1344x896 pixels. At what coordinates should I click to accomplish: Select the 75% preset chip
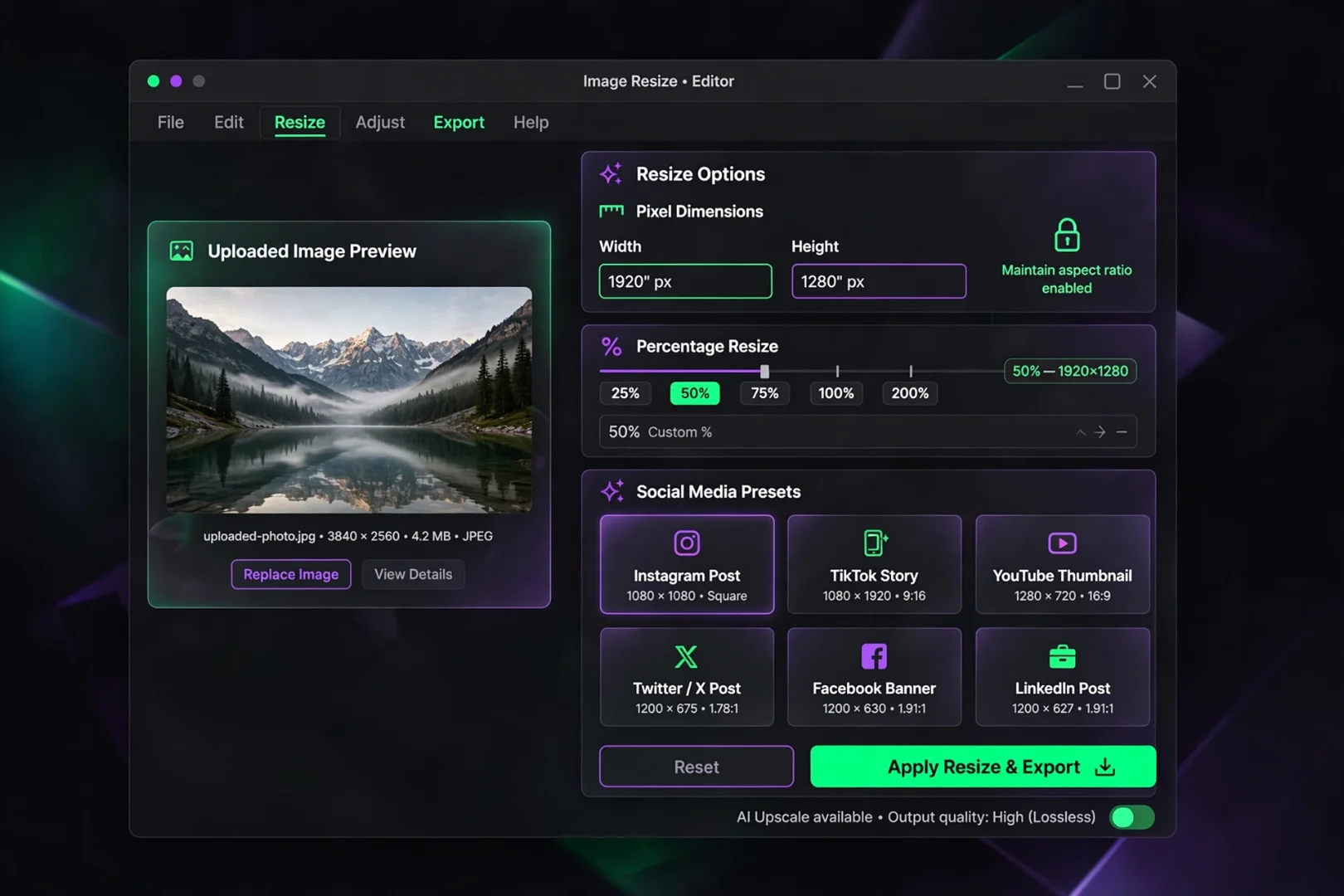(765, 393)
